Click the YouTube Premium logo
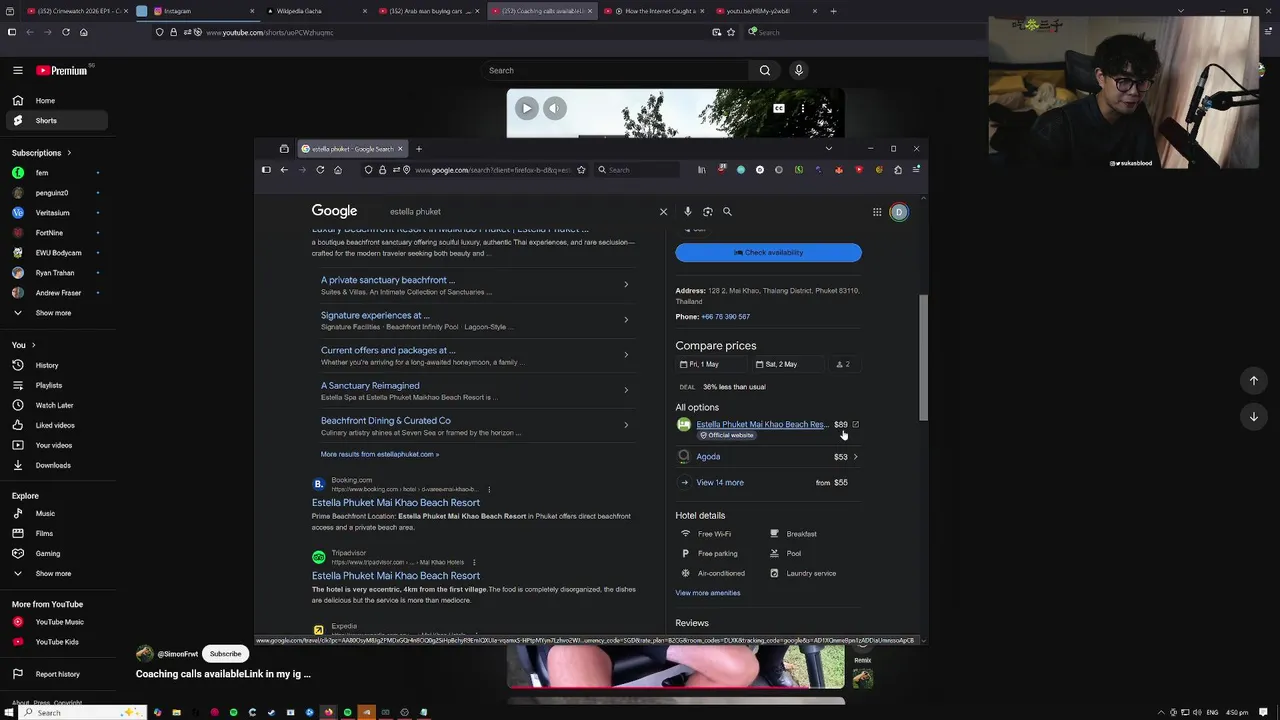Screen dimensions: 1280x720 point(62,70)
